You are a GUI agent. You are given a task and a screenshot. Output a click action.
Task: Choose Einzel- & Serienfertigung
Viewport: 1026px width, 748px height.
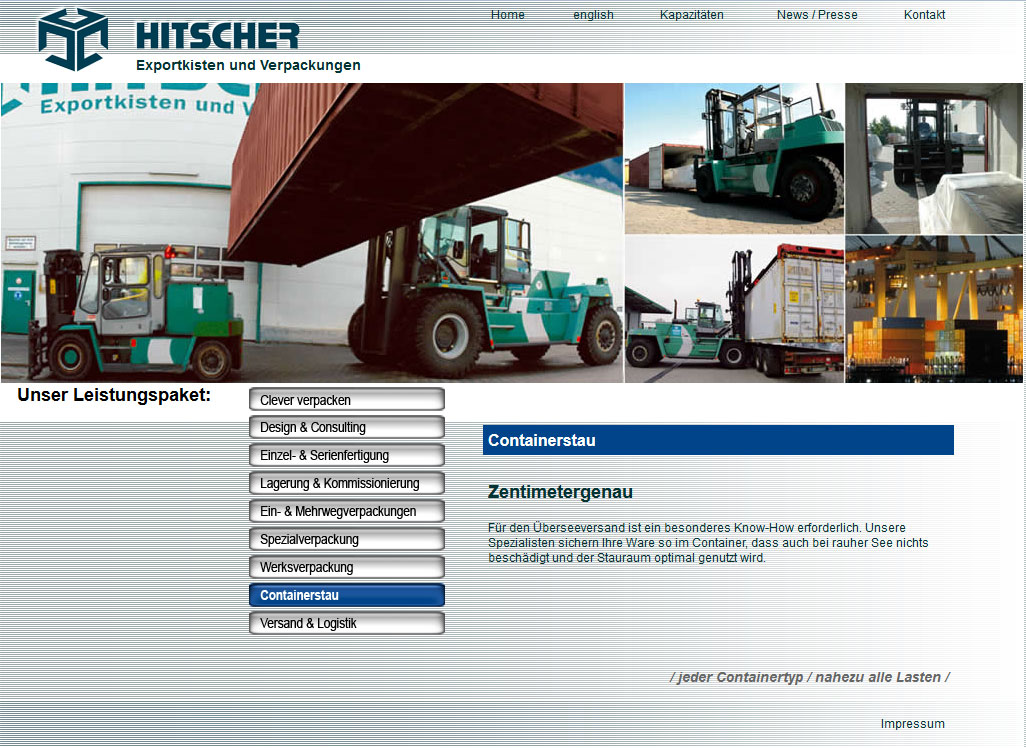[347, 455]
